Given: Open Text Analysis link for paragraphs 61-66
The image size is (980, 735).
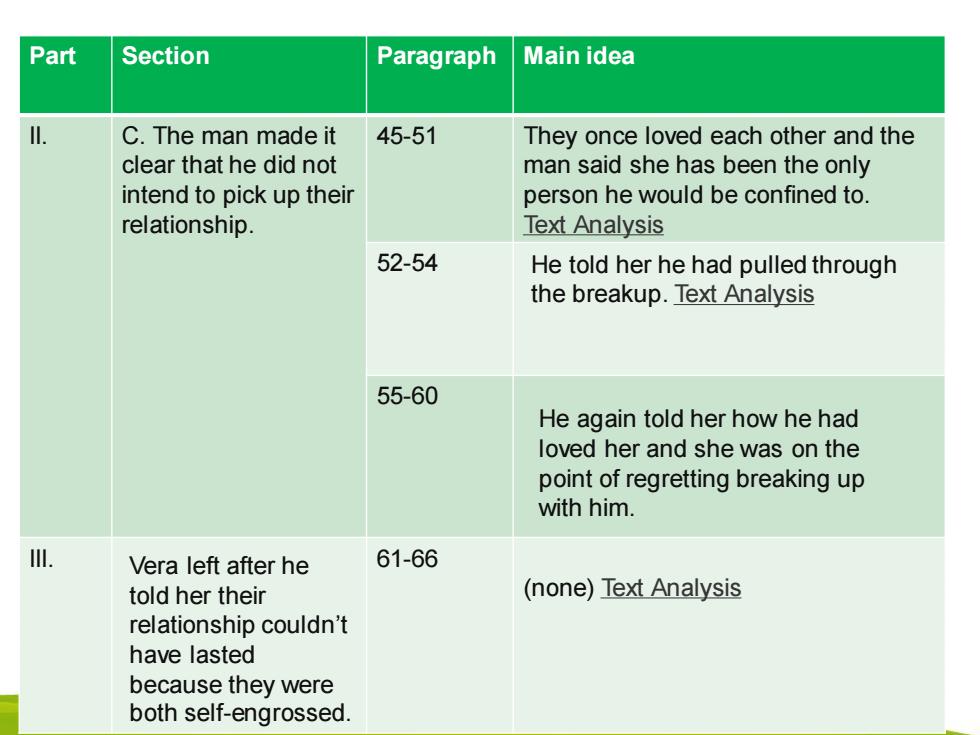Looking at the screenshot, I should click(671, 588).
